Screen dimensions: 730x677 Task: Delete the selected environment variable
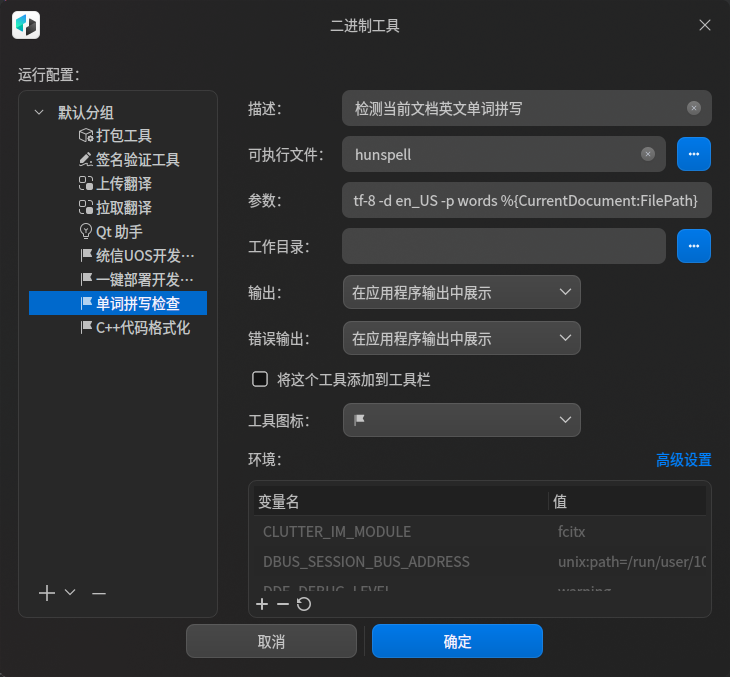(x=283, y=604)
